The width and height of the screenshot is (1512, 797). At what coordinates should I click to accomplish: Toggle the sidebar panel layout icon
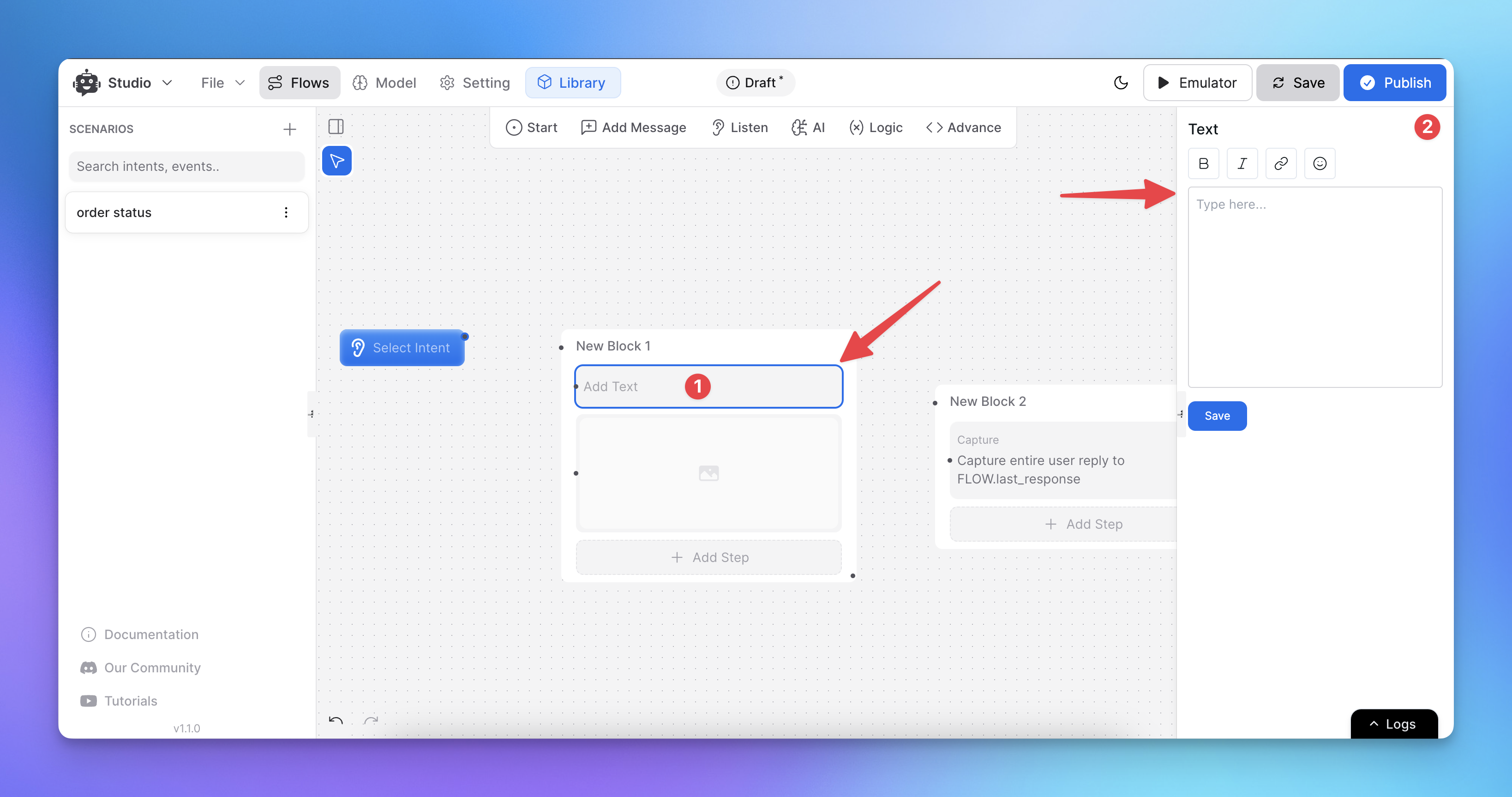[336, 126]
